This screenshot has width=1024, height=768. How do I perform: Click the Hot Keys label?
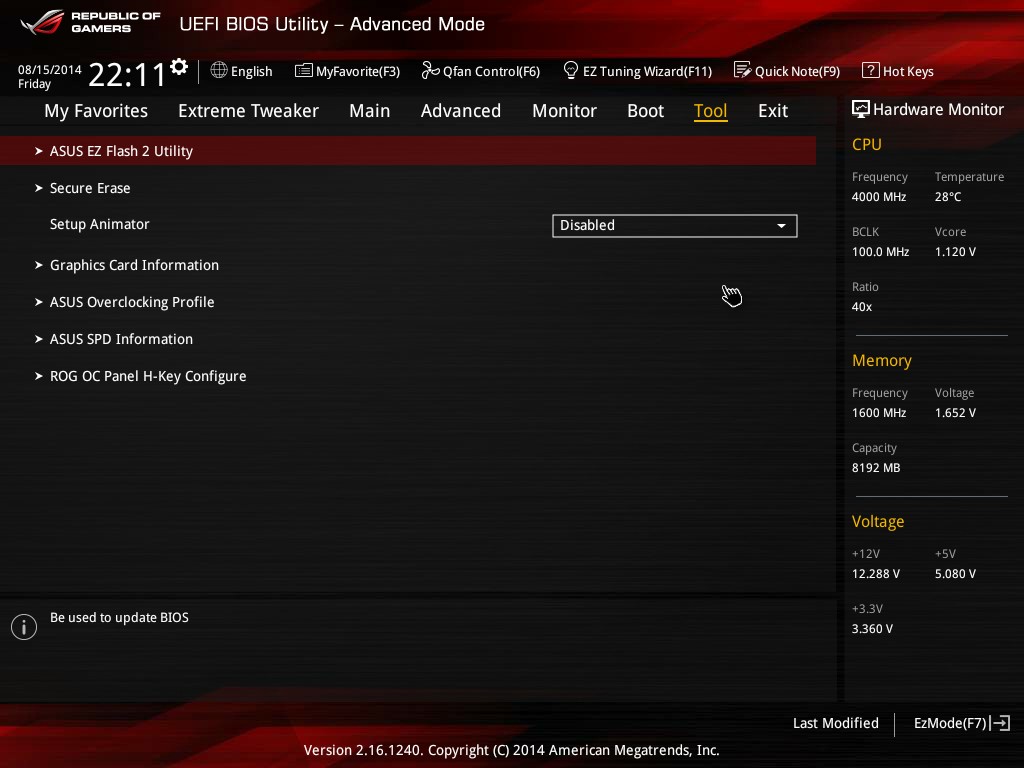coord(908,71)
